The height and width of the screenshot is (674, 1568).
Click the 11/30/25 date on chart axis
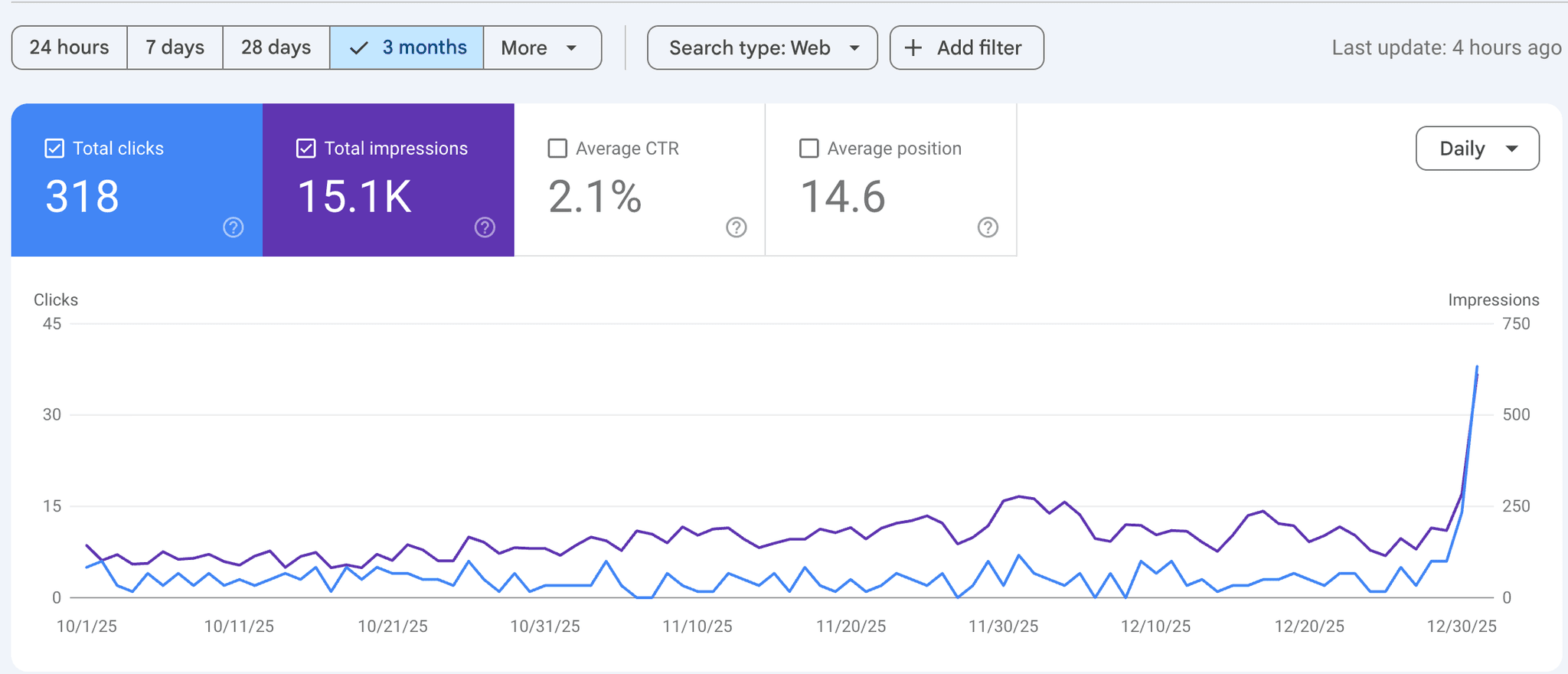coord(1003,627)
